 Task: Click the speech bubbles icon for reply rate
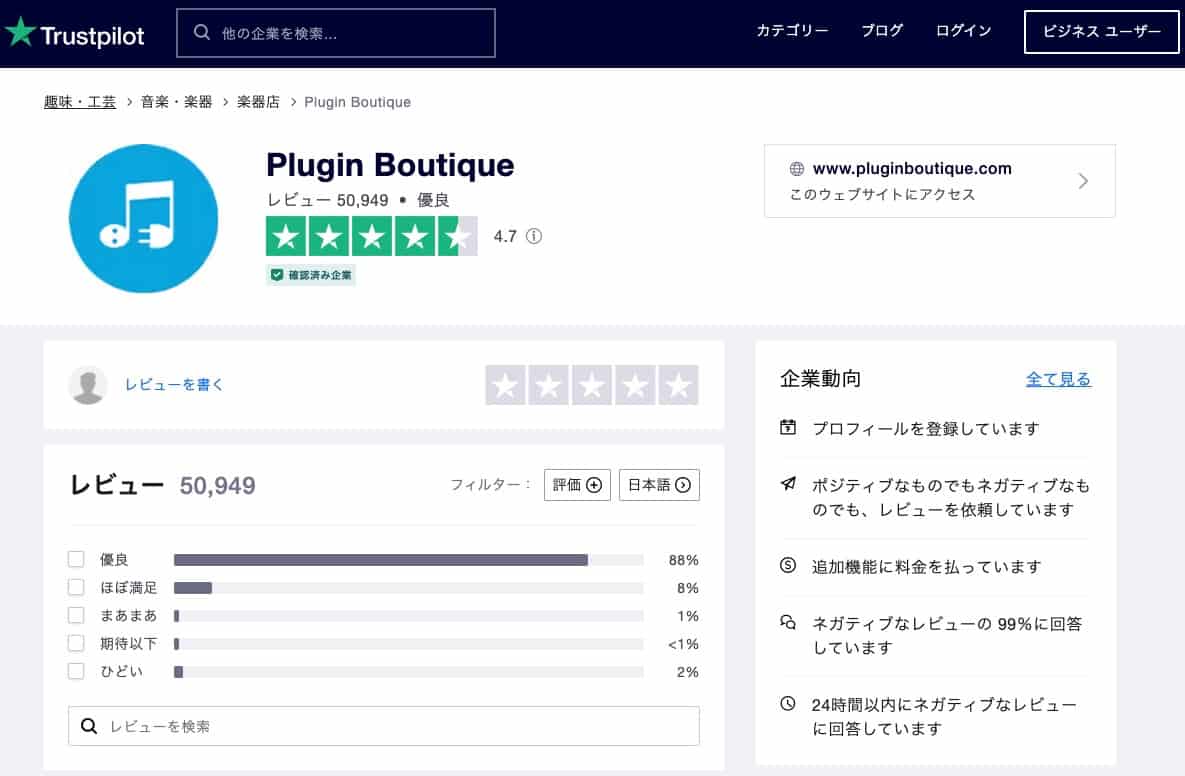pos(787,622)
